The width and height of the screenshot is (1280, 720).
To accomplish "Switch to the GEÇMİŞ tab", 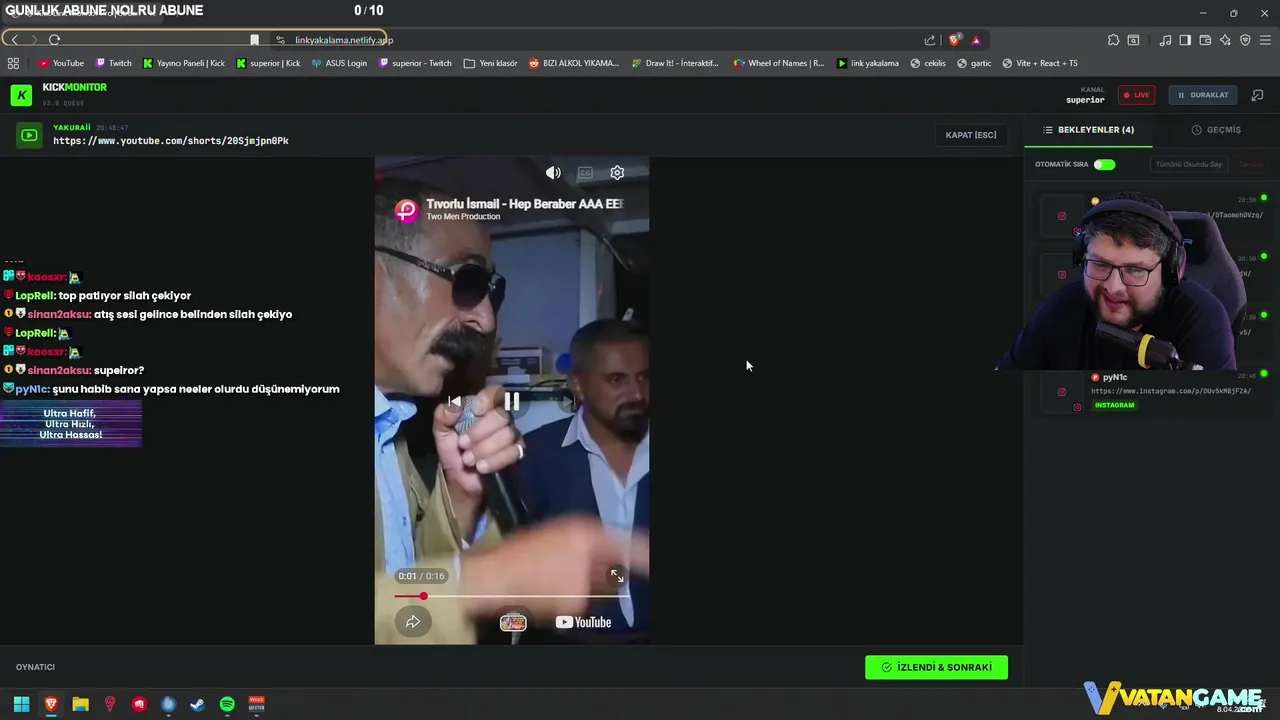I will (1216, 130).
